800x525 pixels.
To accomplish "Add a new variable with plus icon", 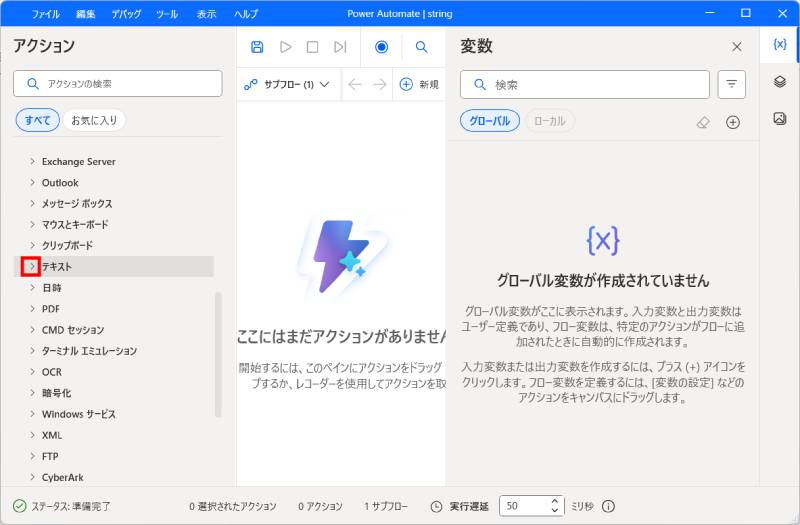I will click(x=733, y=122).
